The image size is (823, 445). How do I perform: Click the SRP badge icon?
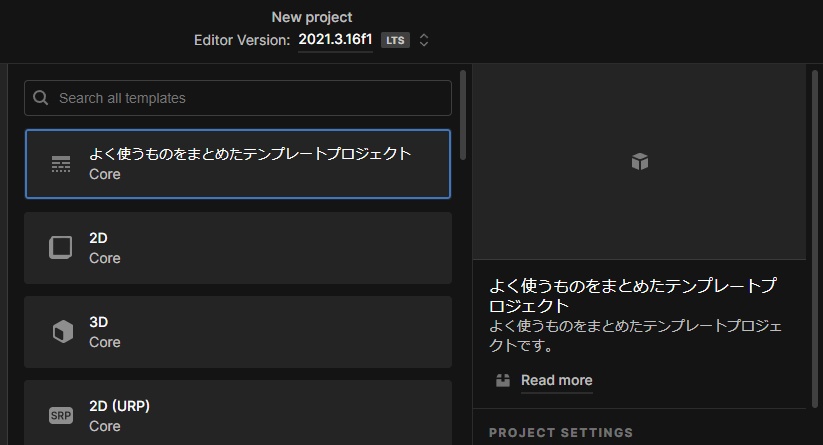coord(61,416)
